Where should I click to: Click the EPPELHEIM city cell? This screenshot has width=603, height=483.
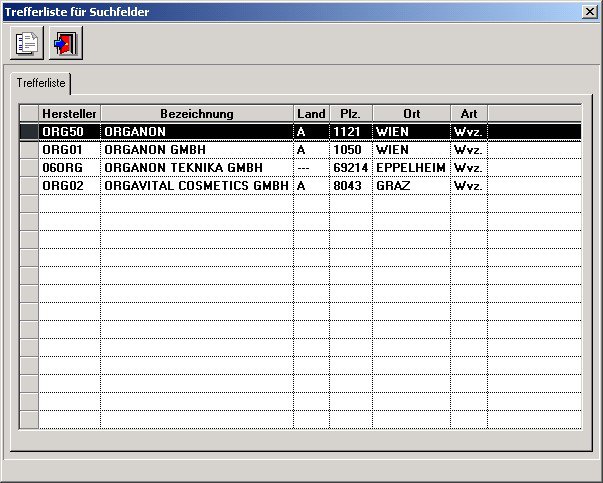click(x=411, y=168)
